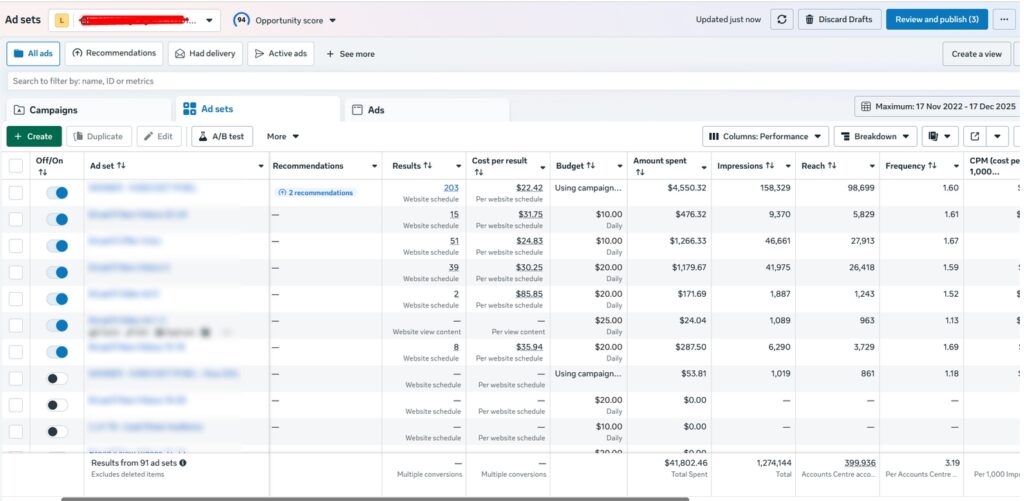
Task: Click the Opportunity score 94 badge
Action: [x=241, y=20]
